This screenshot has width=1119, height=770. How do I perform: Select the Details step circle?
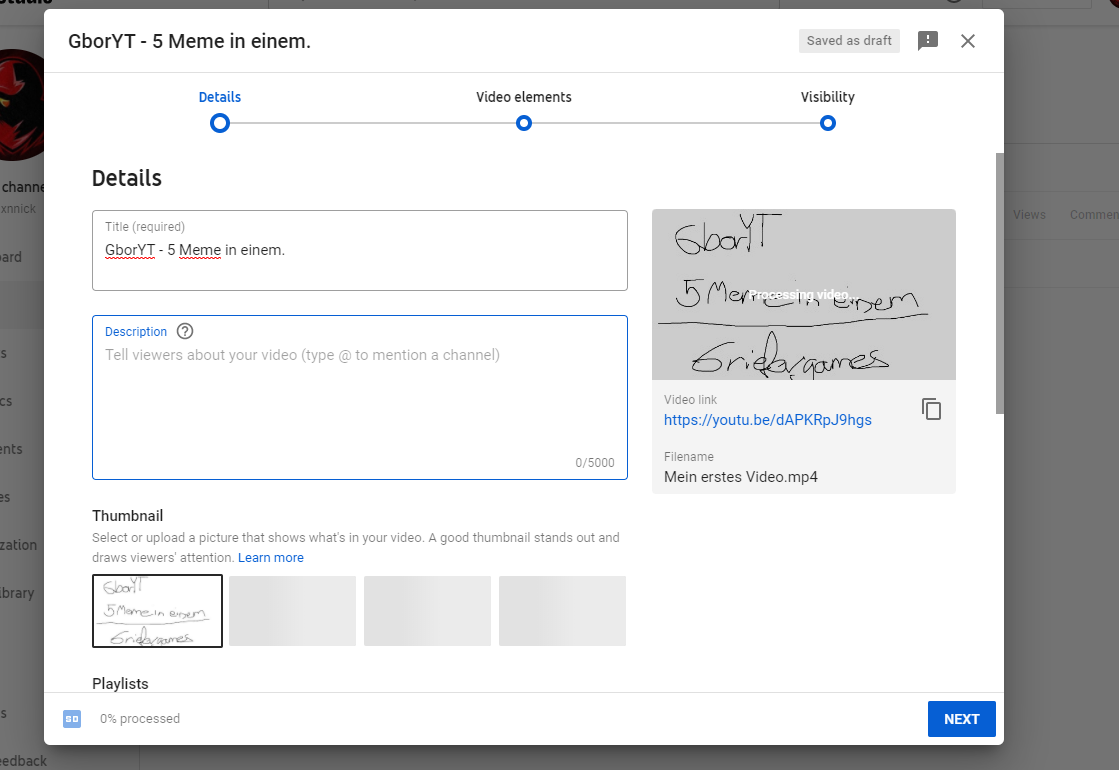pos(220,123)
